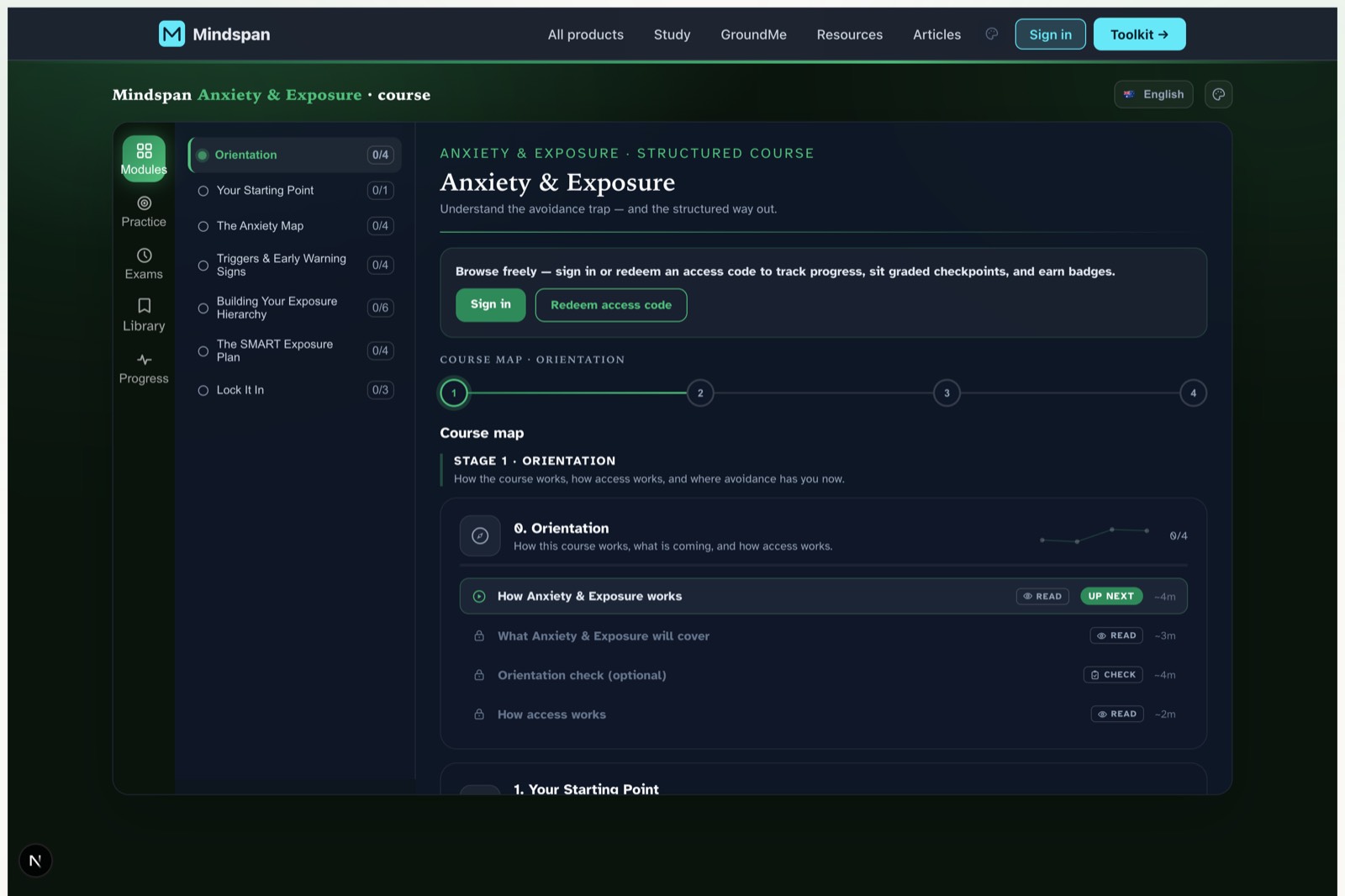Screen dimensions: 1345x896
Task: Select Lock It In module
Action: tap(294, 390)
